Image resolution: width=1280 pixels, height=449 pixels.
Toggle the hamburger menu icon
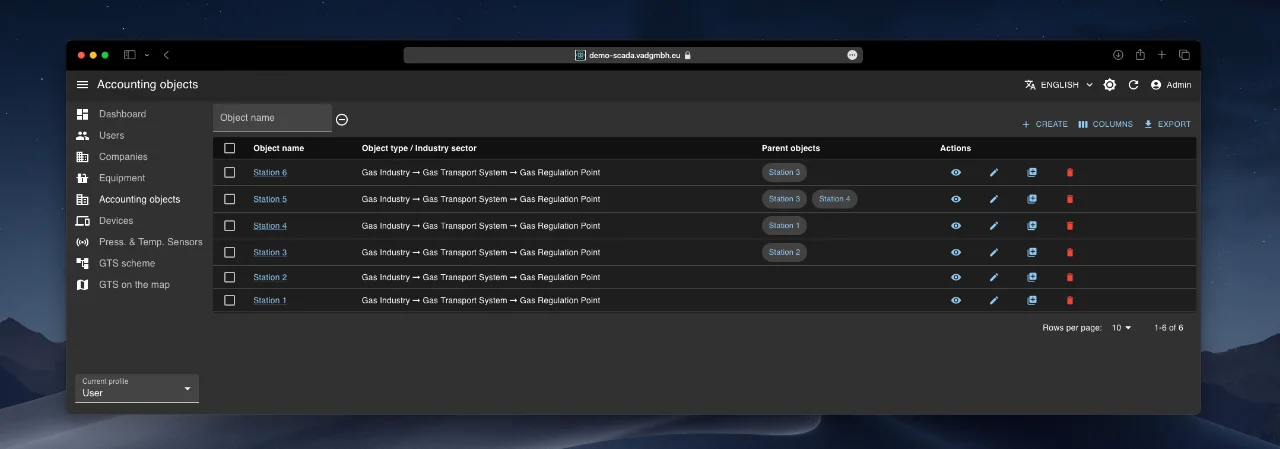point(82,85)
